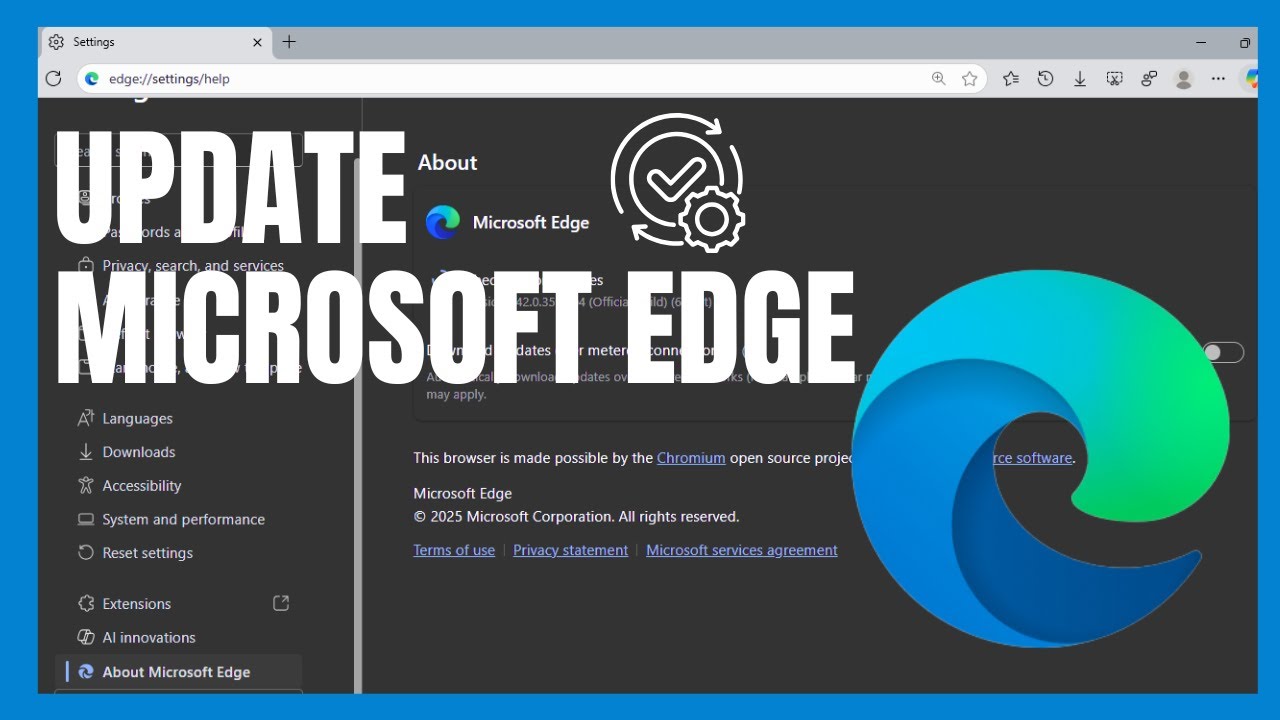Screen dimensions: 1280x720
Task: Toggle download updates over metered connections
Action: (x=1223, y=352)
